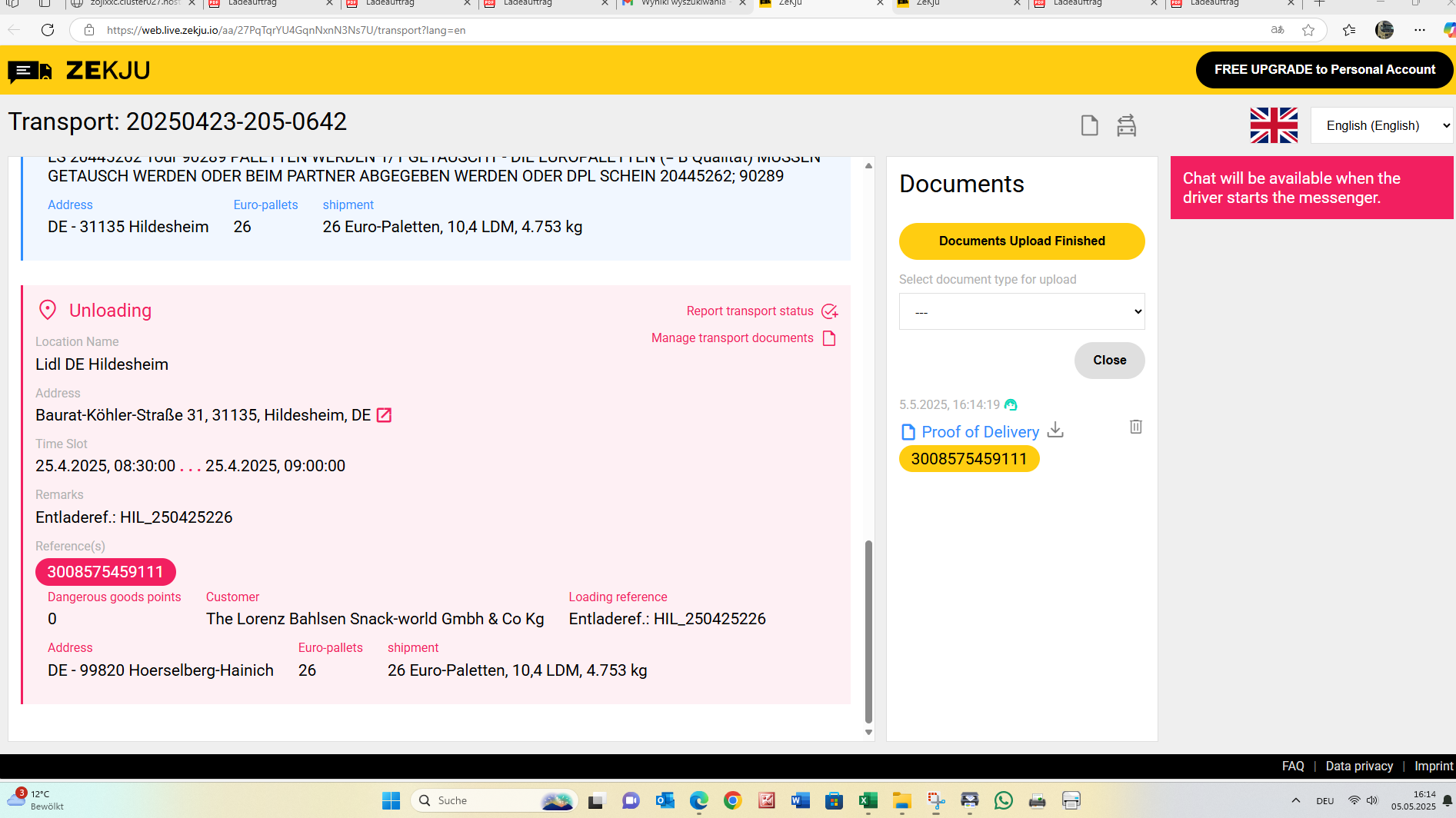Click the Lidl DE Hildesheim location name
This screenshot has height=818, width=1456.
[102, 364]
